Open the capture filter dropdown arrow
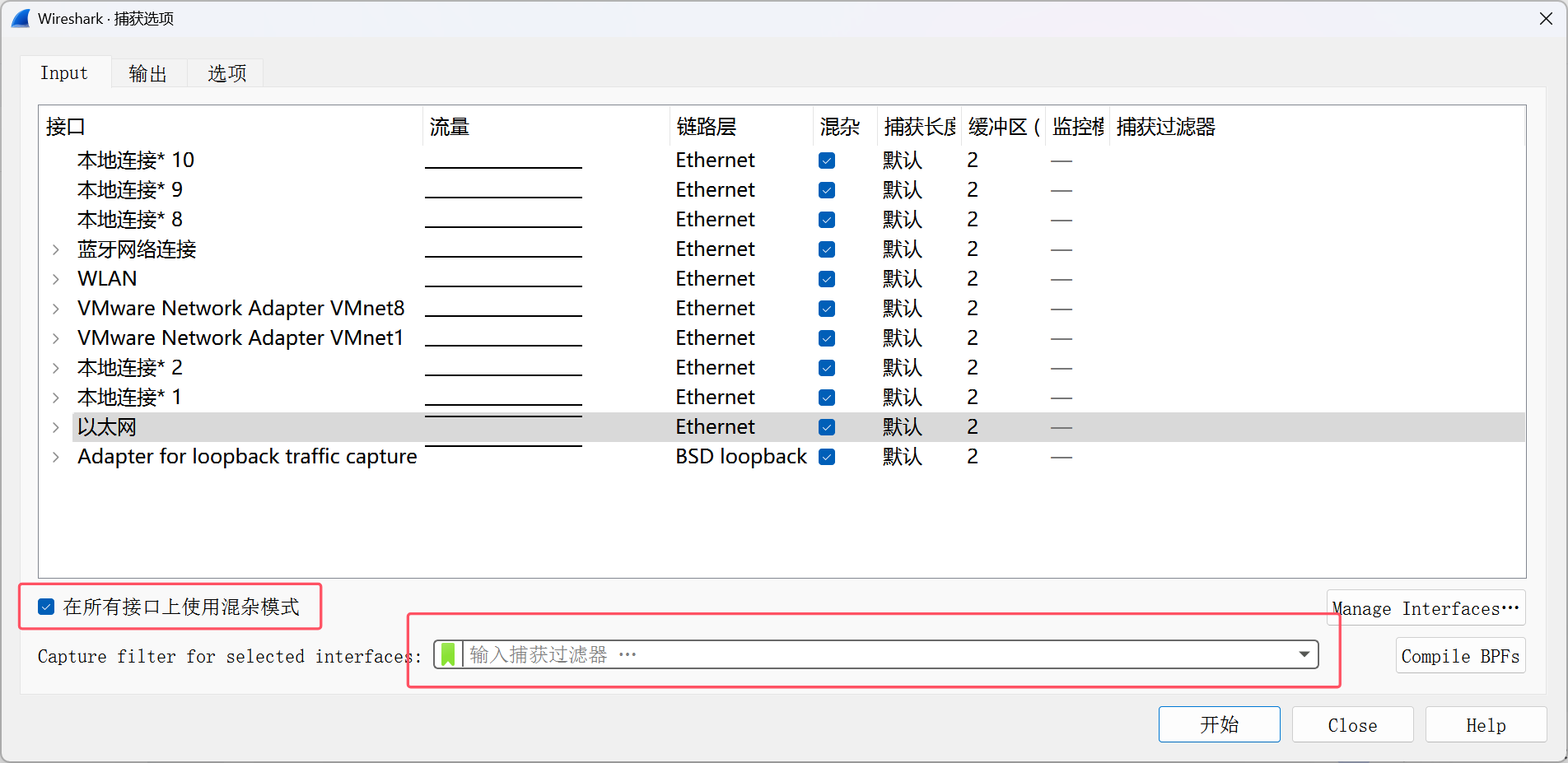This screenshot has height=763, width=1568. (x=1304, y=654)
